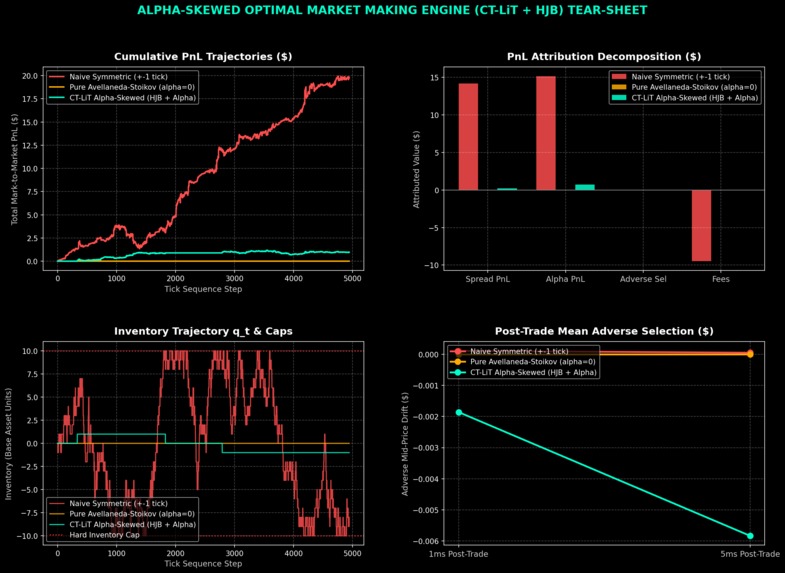Click the "-0.003" tick in Adverse Selection chart
Image resolution: width=785 pixels, height=573 pixels.
pyautogui.click(x=427, y=448)
